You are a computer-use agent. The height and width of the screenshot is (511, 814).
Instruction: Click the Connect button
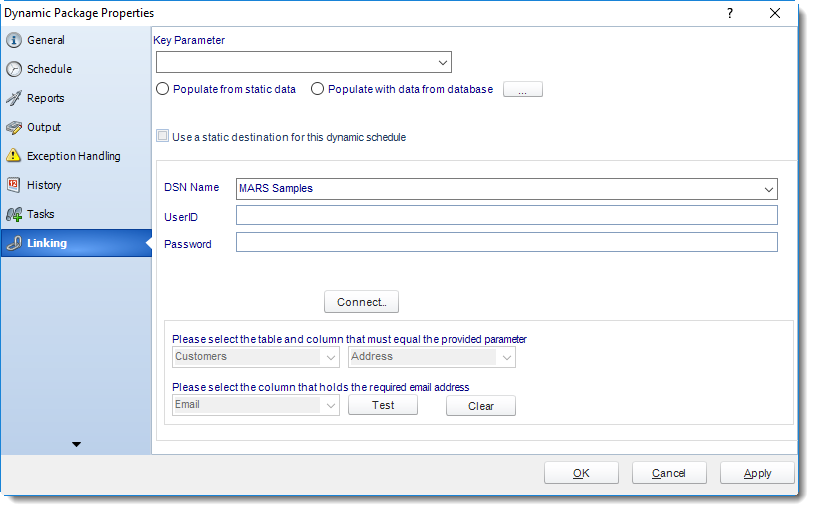coord(361,302)
